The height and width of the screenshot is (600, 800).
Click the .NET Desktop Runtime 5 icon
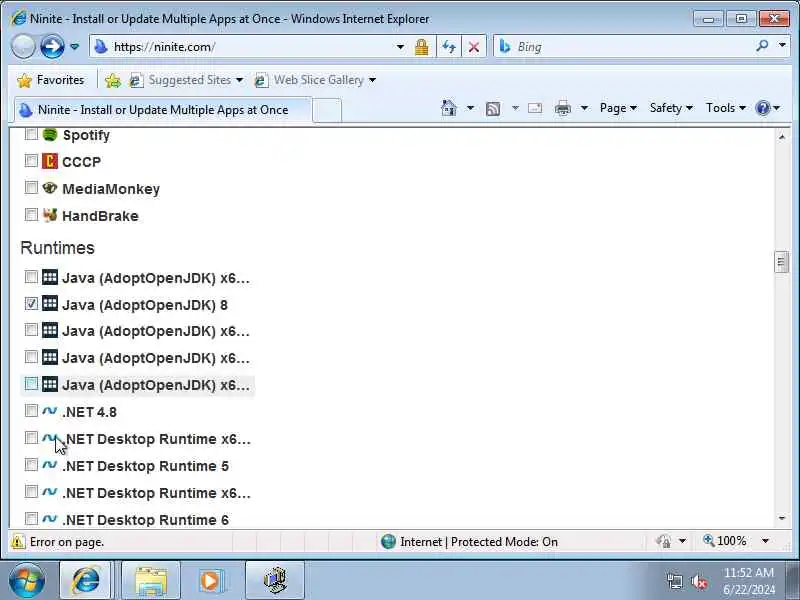click(x=49, y=464)
